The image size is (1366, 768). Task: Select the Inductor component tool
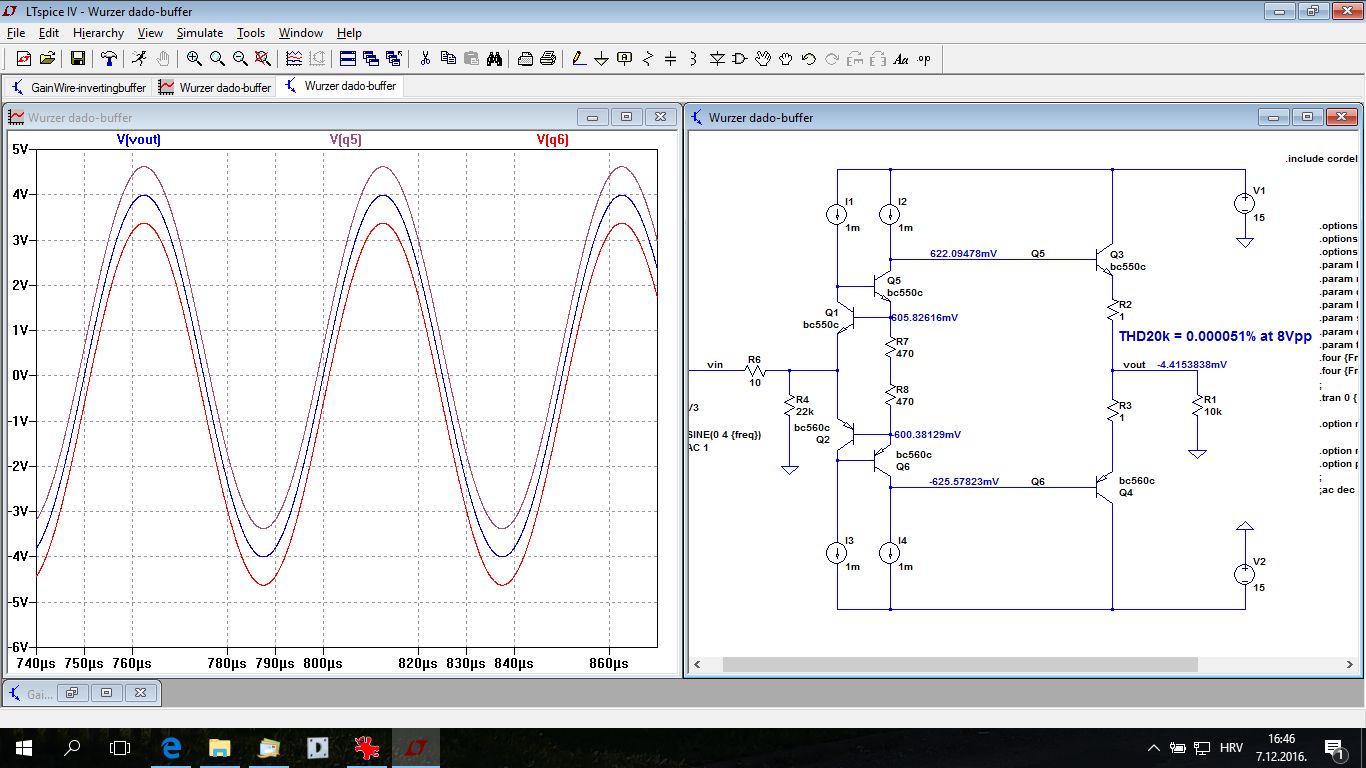[694, 59]
